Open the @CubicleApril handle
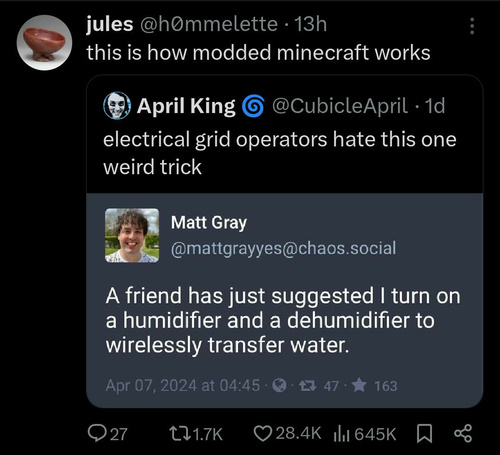 click(340, 106)
